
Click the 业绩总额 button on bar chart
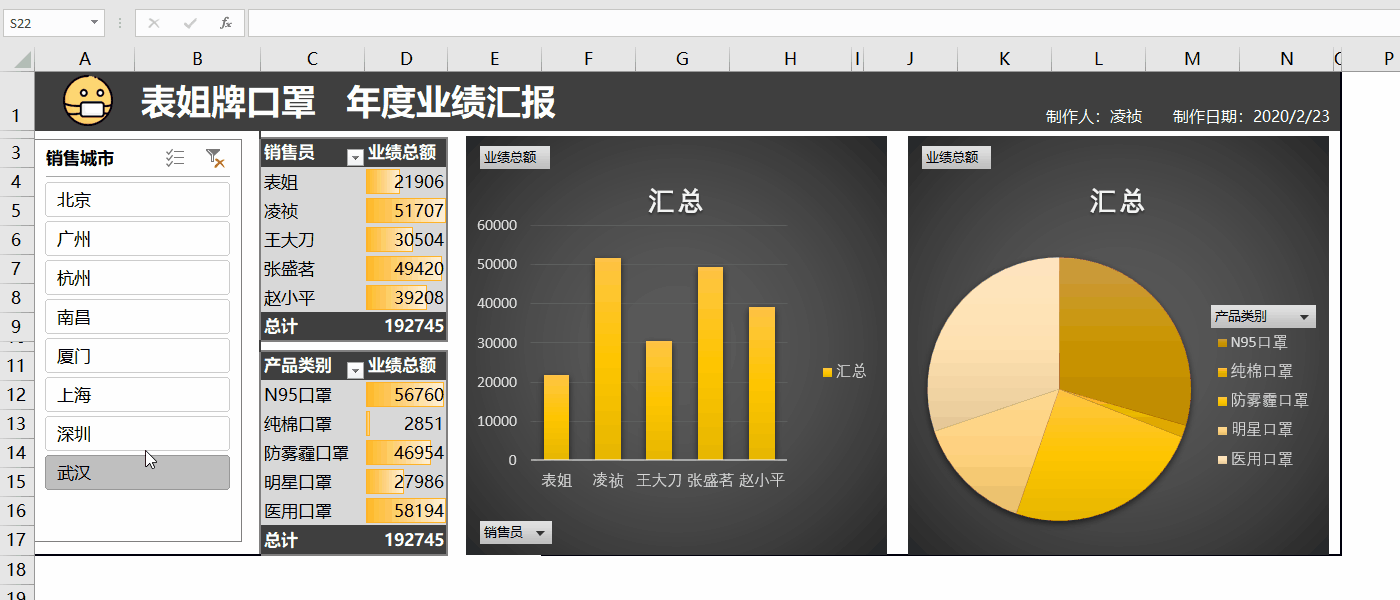coord(514,158)
